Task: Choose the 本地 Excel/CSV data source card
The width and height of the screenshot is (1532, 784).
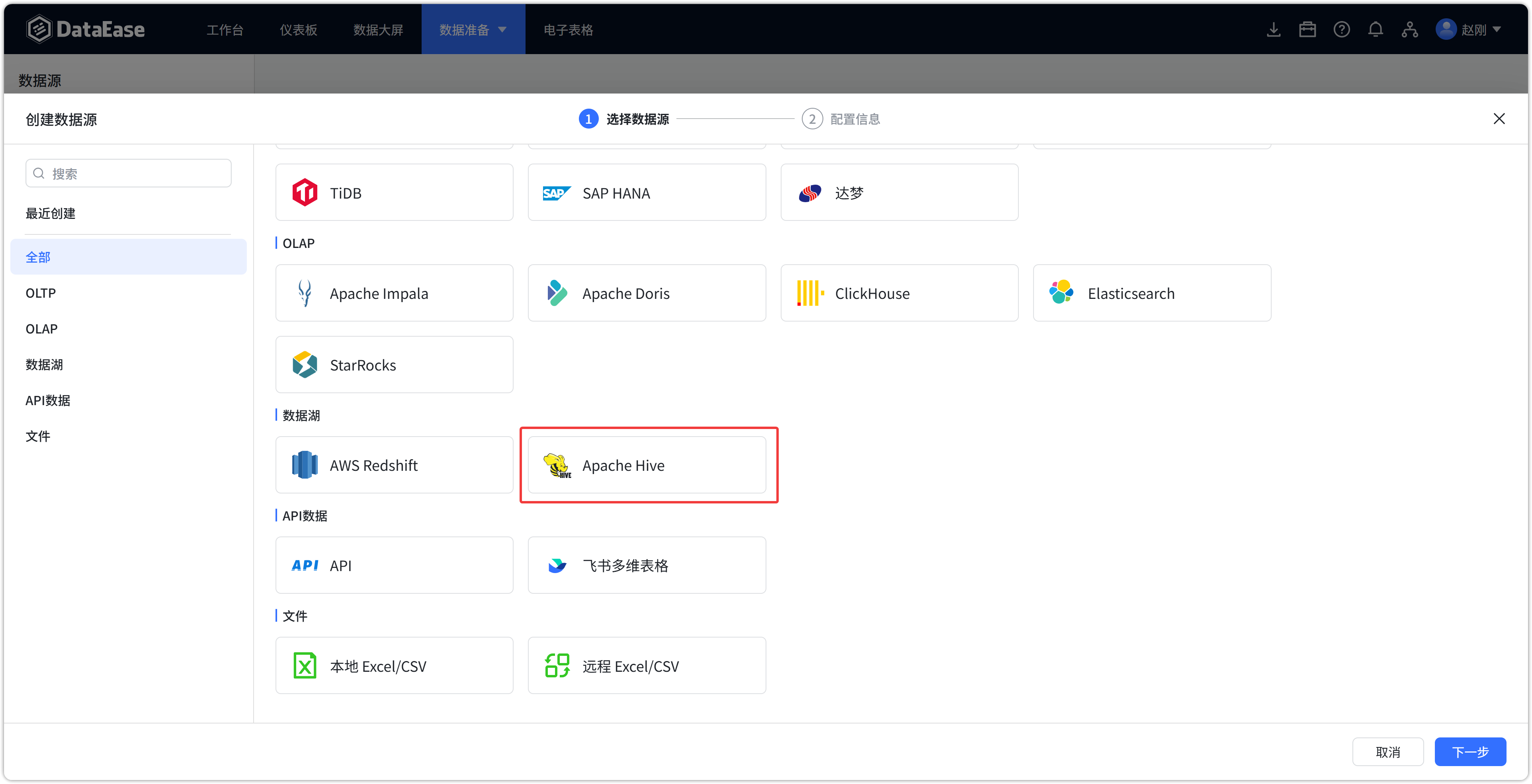Action: tap(394, 666)
